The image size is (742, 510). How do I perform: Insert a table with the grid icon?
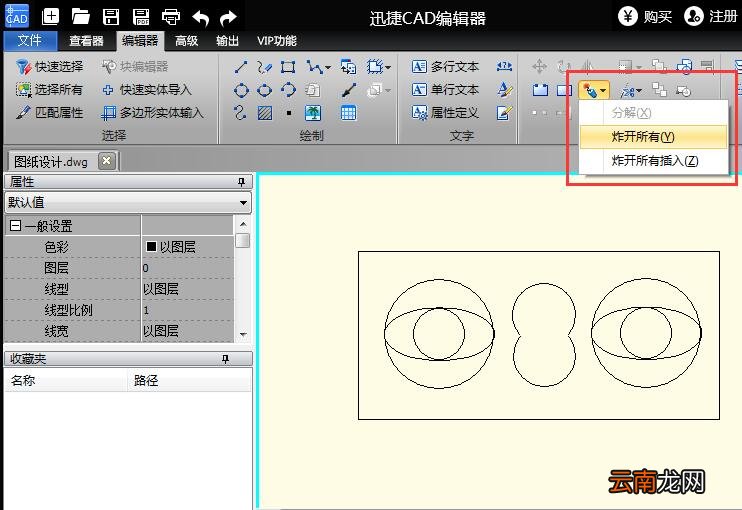tap(348, 113)
